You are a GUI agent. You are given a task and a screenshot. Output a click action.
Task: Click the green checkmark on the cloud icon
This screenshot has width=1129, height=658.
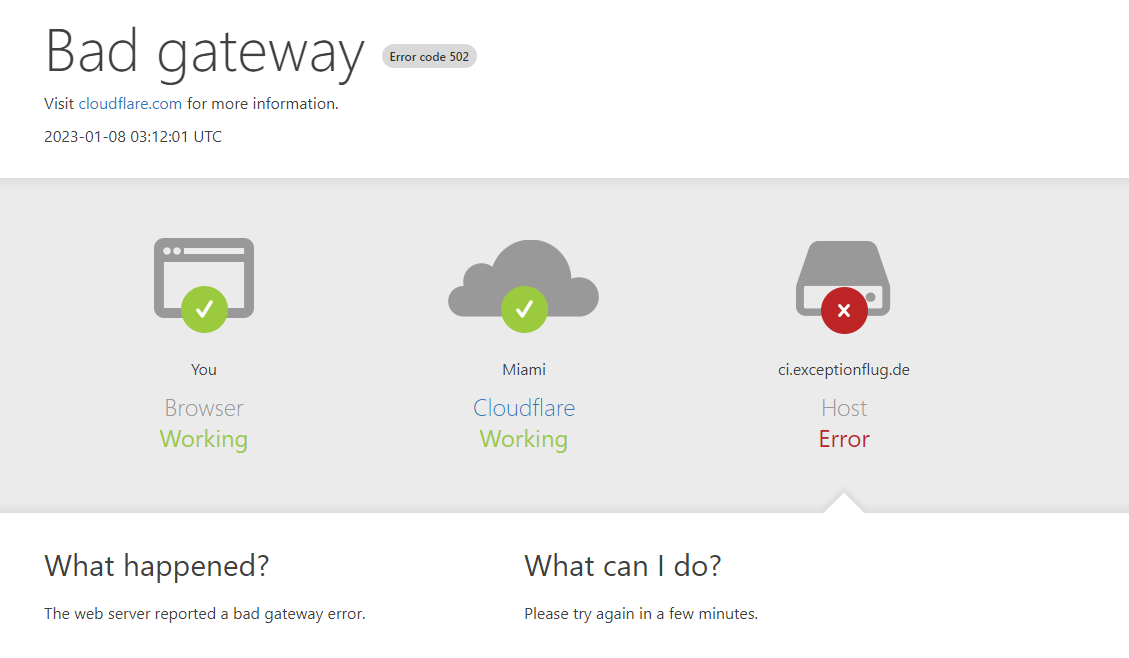pyautogui.click(x=524, y=310)
